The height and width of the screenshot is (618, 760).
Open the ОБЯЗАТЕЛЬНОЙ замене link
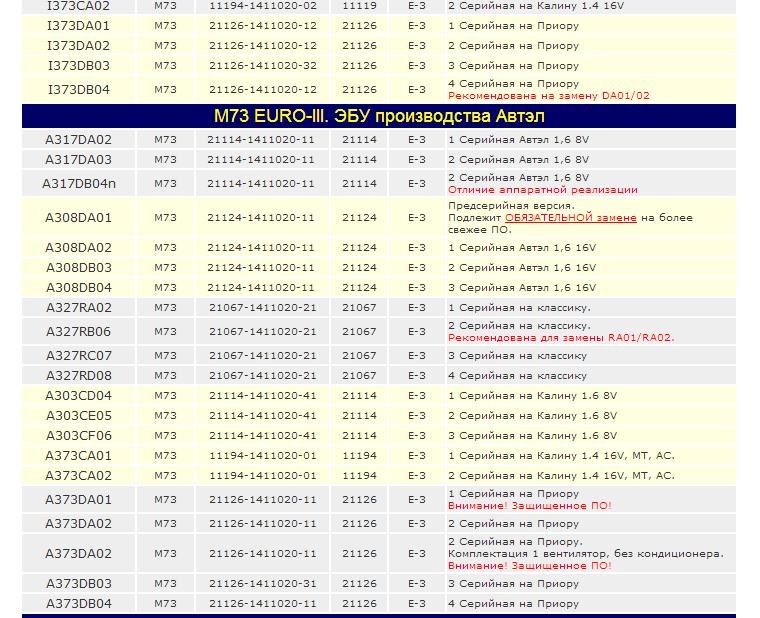(x=570, y=218)
